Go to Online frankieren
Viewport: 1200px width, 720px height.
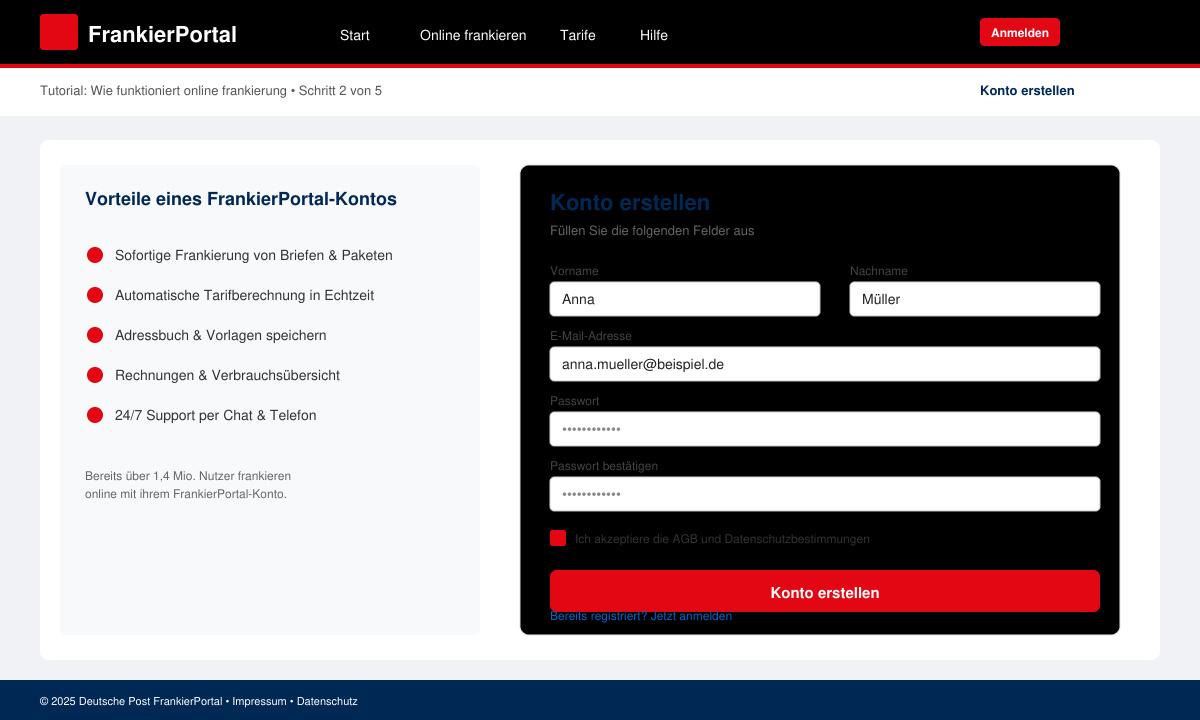coord(473,35)
